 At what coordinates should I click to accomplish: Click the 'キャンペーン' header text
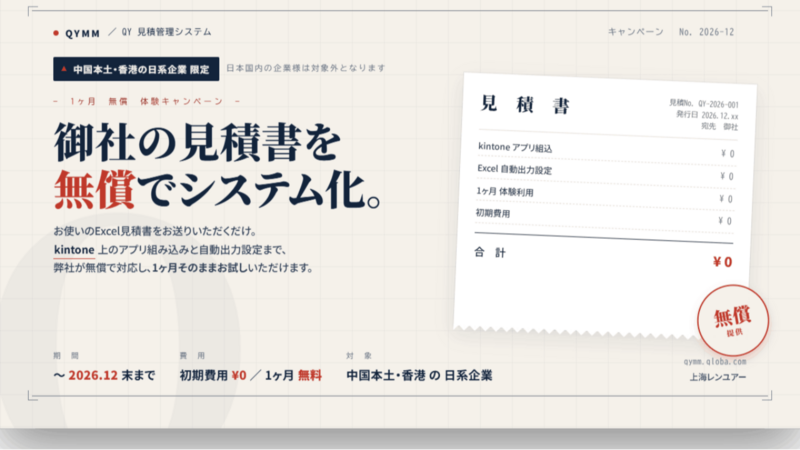(635, 32)
